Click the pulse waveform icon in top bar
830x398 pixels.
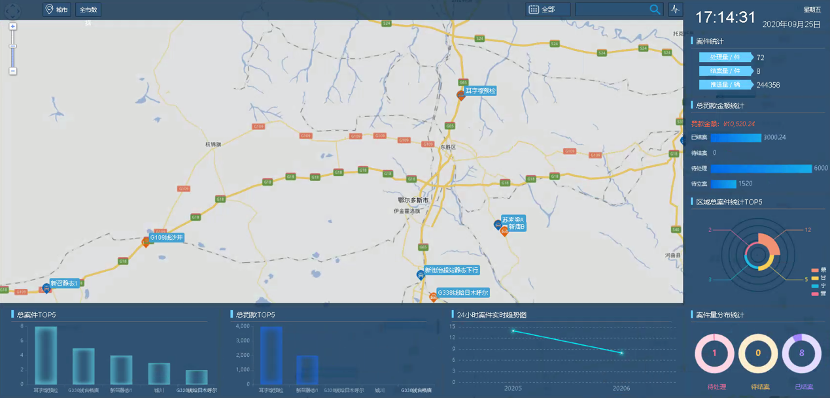pos(675,9)
